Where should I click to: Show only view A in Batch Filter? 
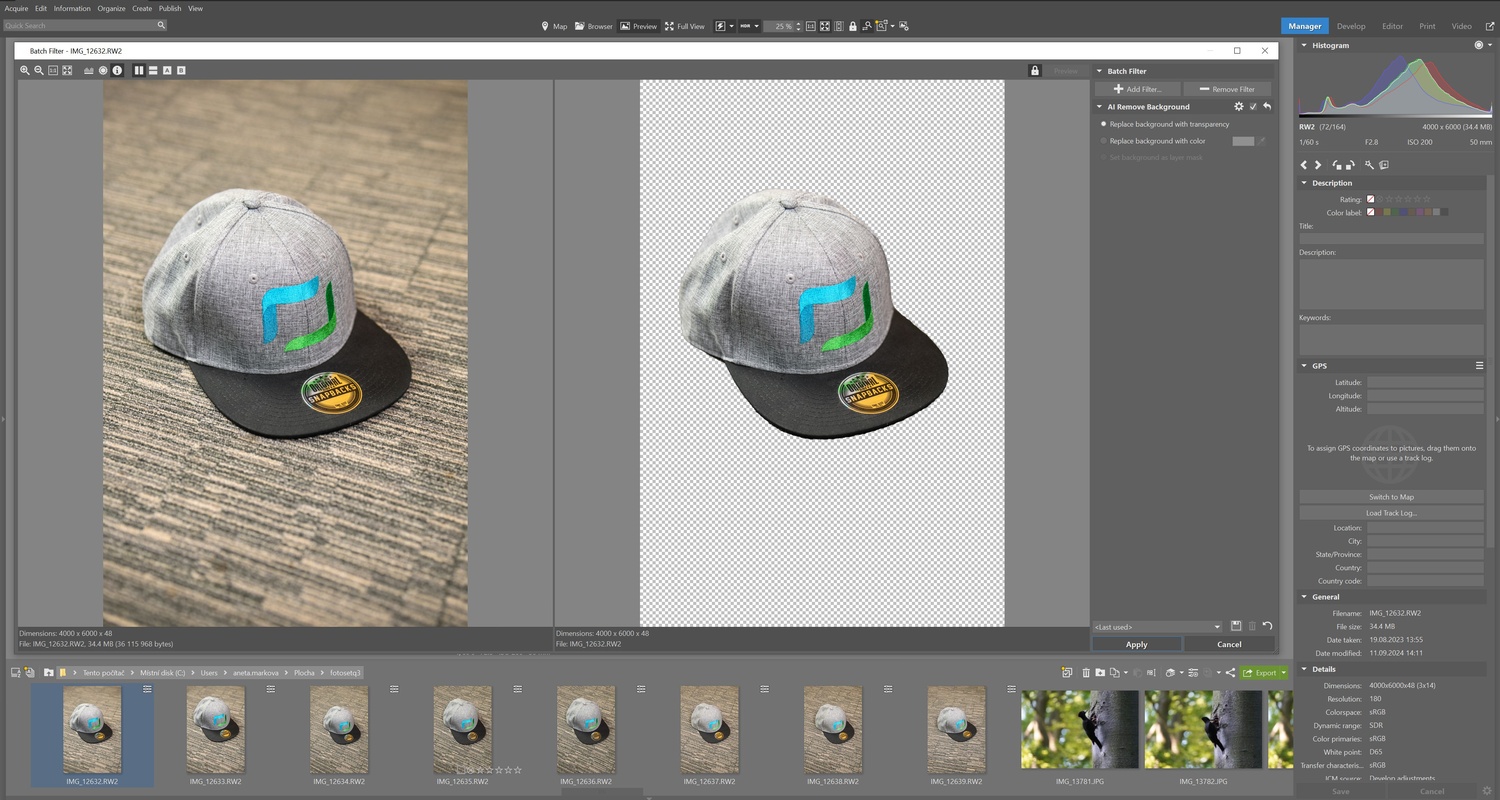click(167, 71)
